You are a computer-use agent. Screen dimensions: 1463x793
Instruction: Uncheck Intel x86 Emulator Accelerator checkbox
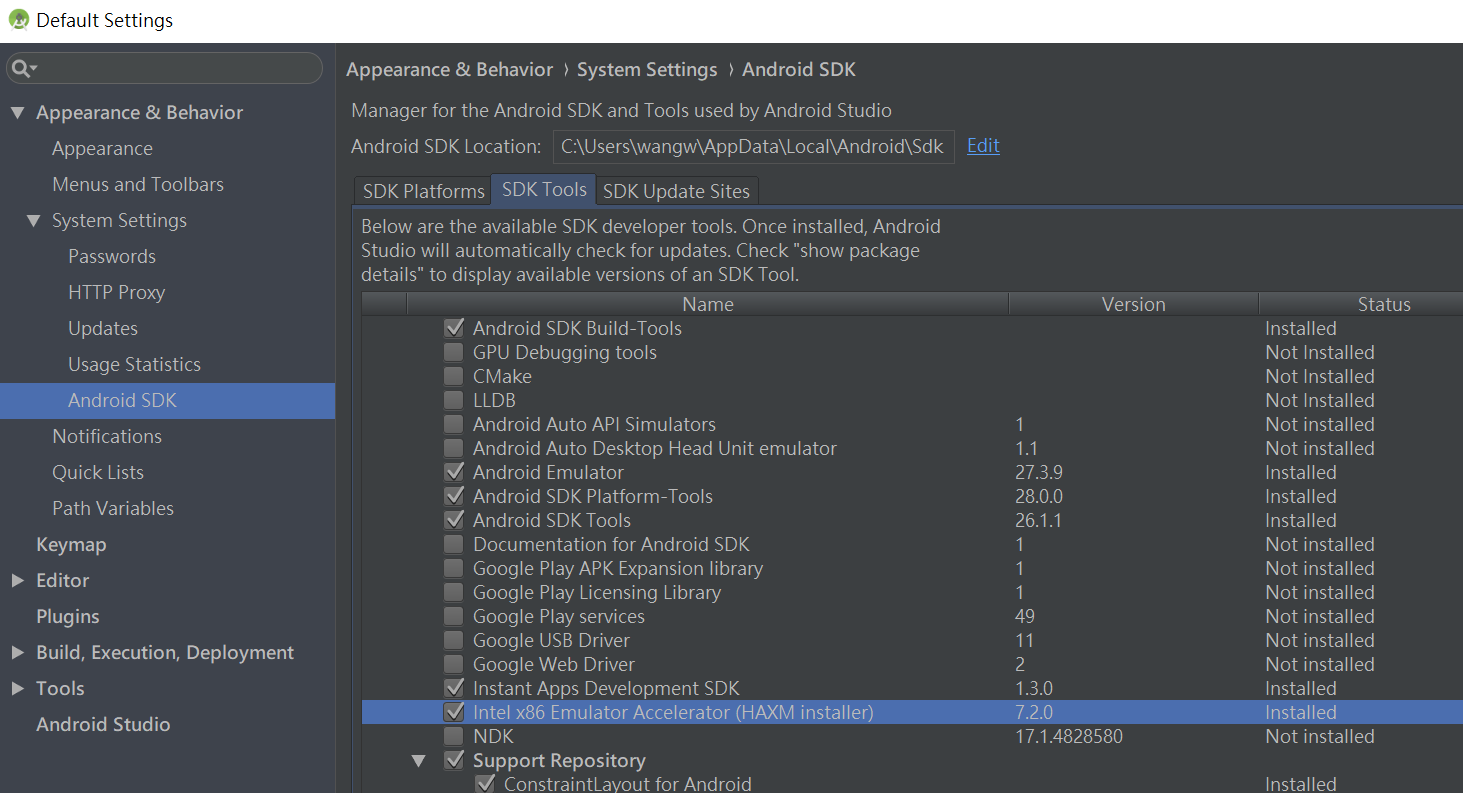pos(454,712)
